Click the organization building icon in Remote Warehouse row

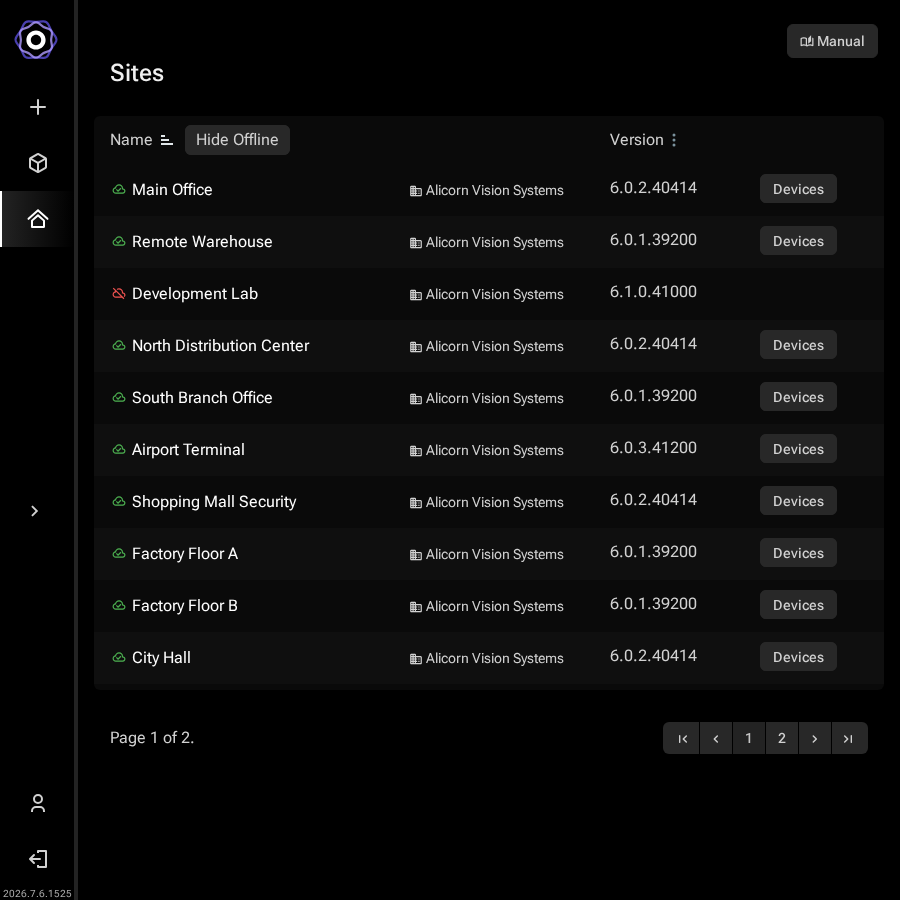[x=416, y=243]
